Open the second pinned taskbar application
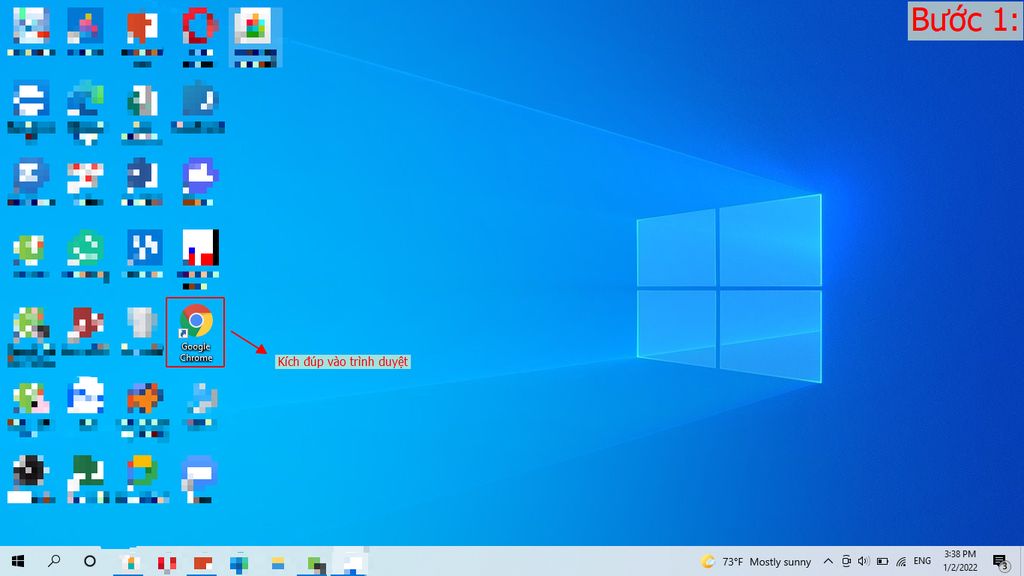Image resolution: width=1024 pixels, height=576 pixels. coord(165,561)
